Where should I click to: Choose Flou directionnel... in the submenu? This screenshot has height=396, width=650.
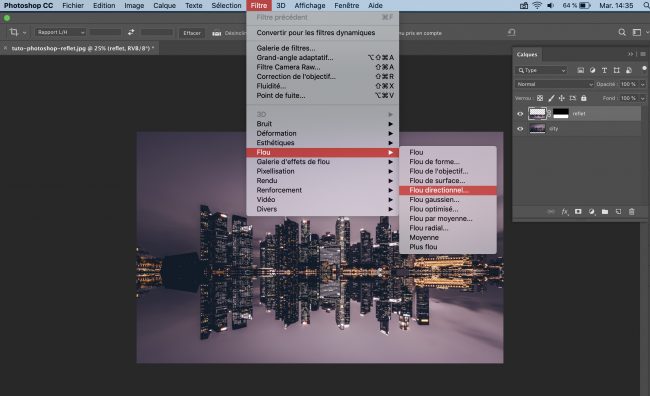tap(448, 190)
